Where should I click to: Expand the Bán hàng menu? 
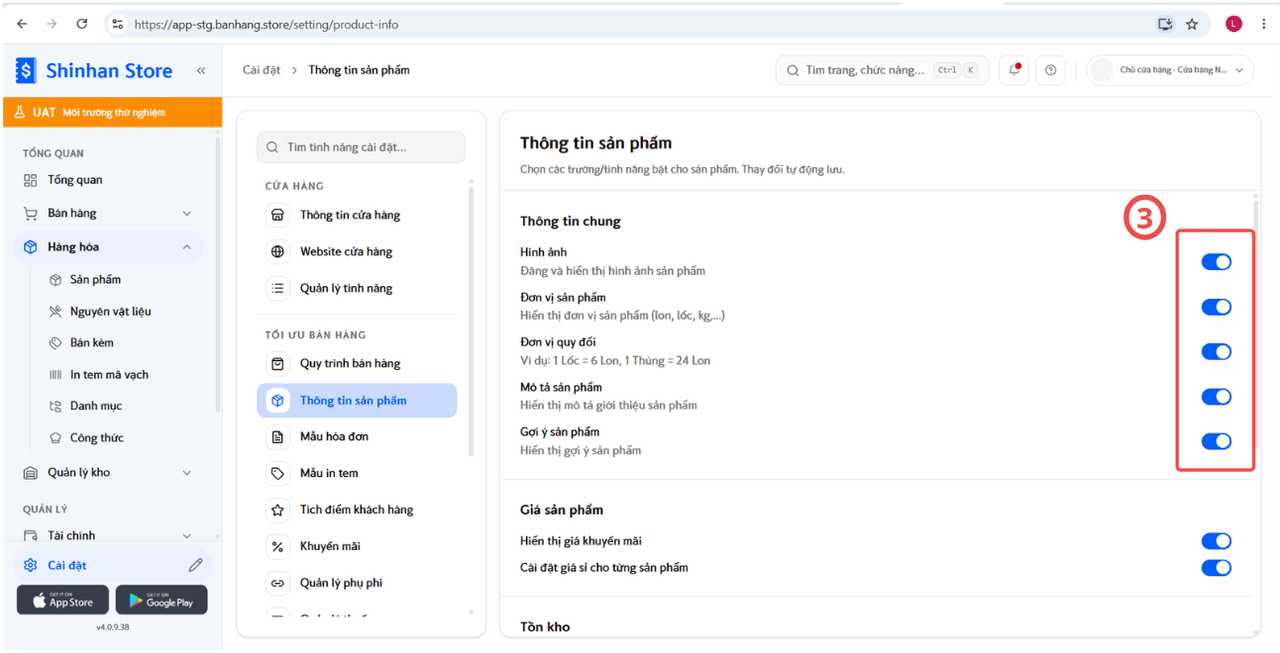(108, 213)
